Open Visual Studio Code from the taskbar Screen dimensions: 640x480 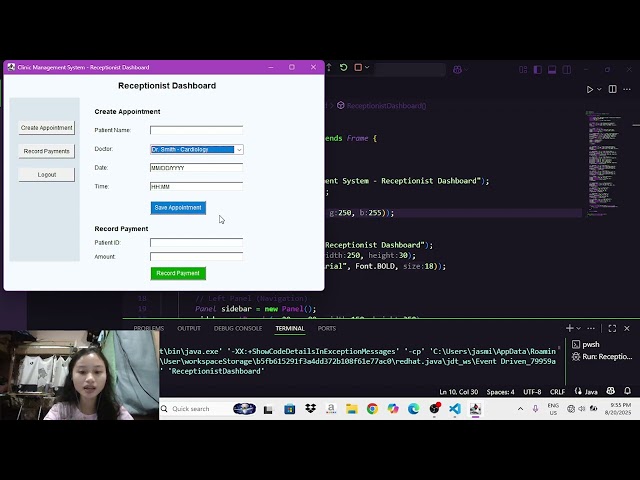[x=455, y=409]
